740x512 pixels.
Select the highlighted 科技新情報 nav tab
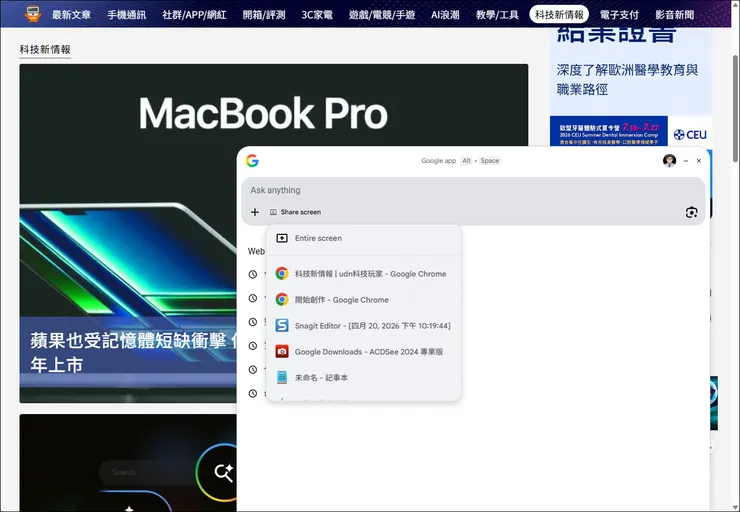559,15
